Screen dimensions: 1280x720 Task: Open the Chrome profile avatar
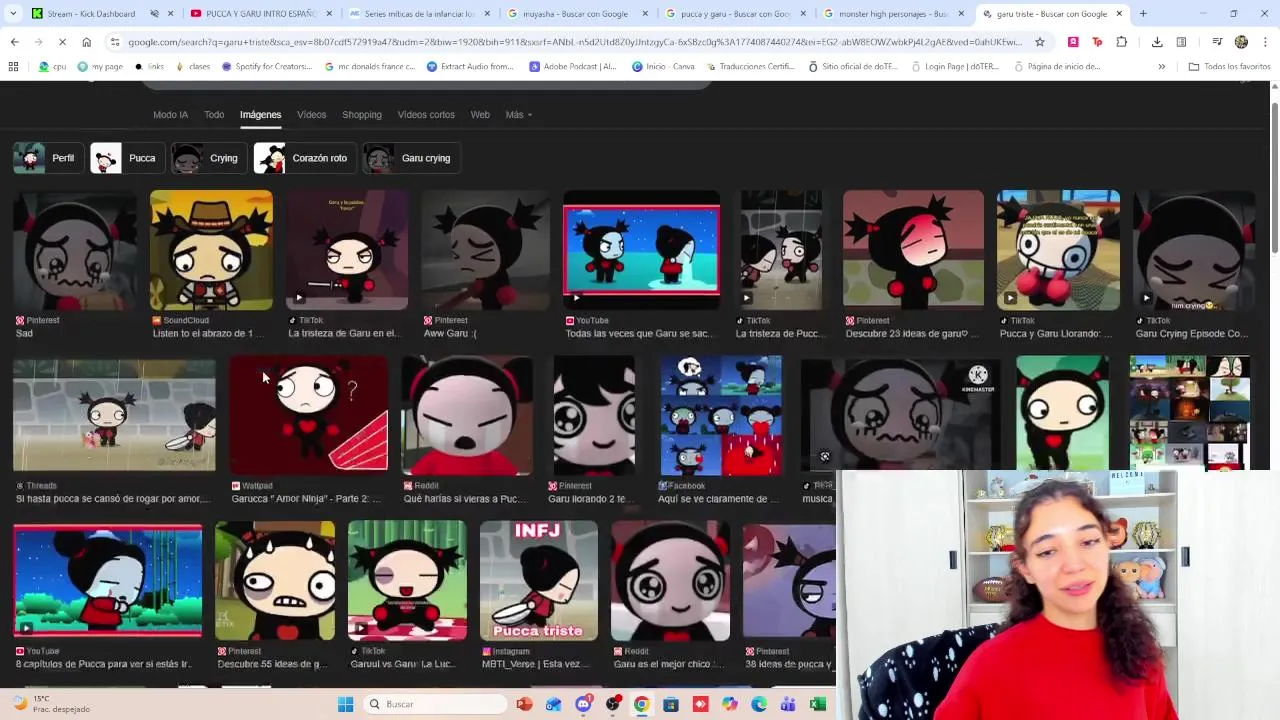point(1241,42)
